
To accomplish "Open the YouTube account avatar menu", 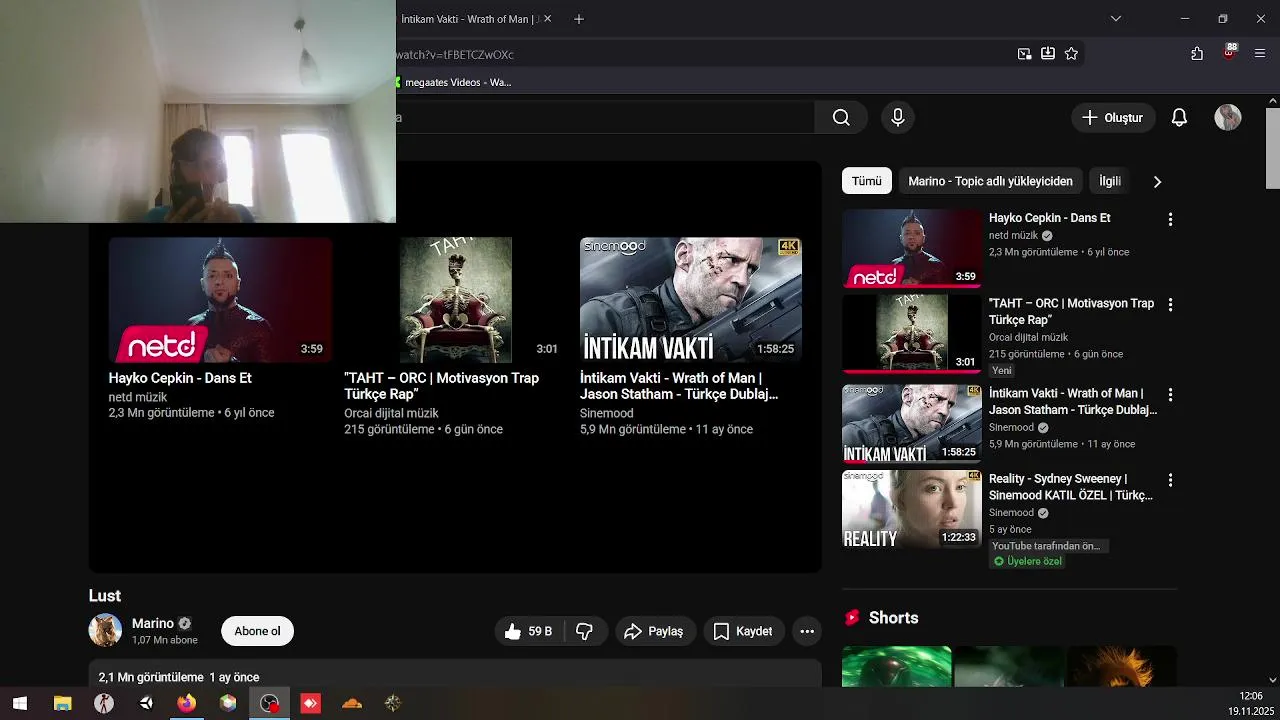I will tap(1228, 118).
